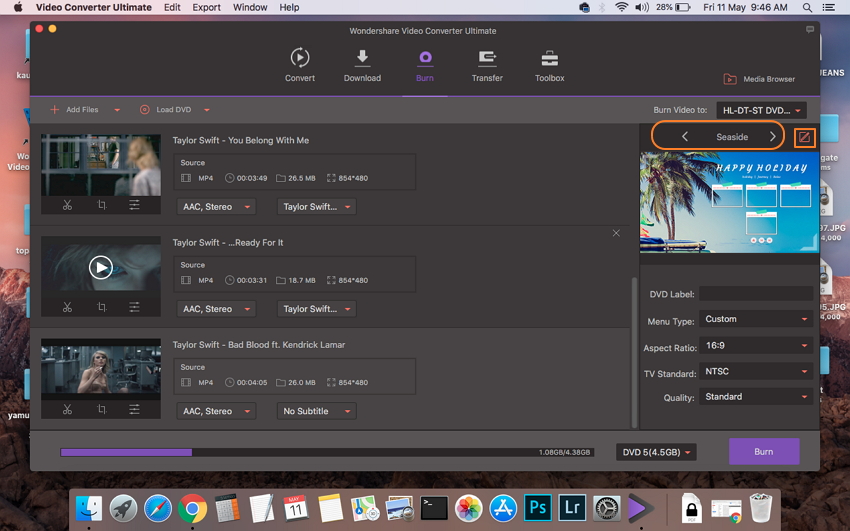The height and width of the screenshot is (531, 850).
Task: Open the Media Browser
Action: point(759,79)
